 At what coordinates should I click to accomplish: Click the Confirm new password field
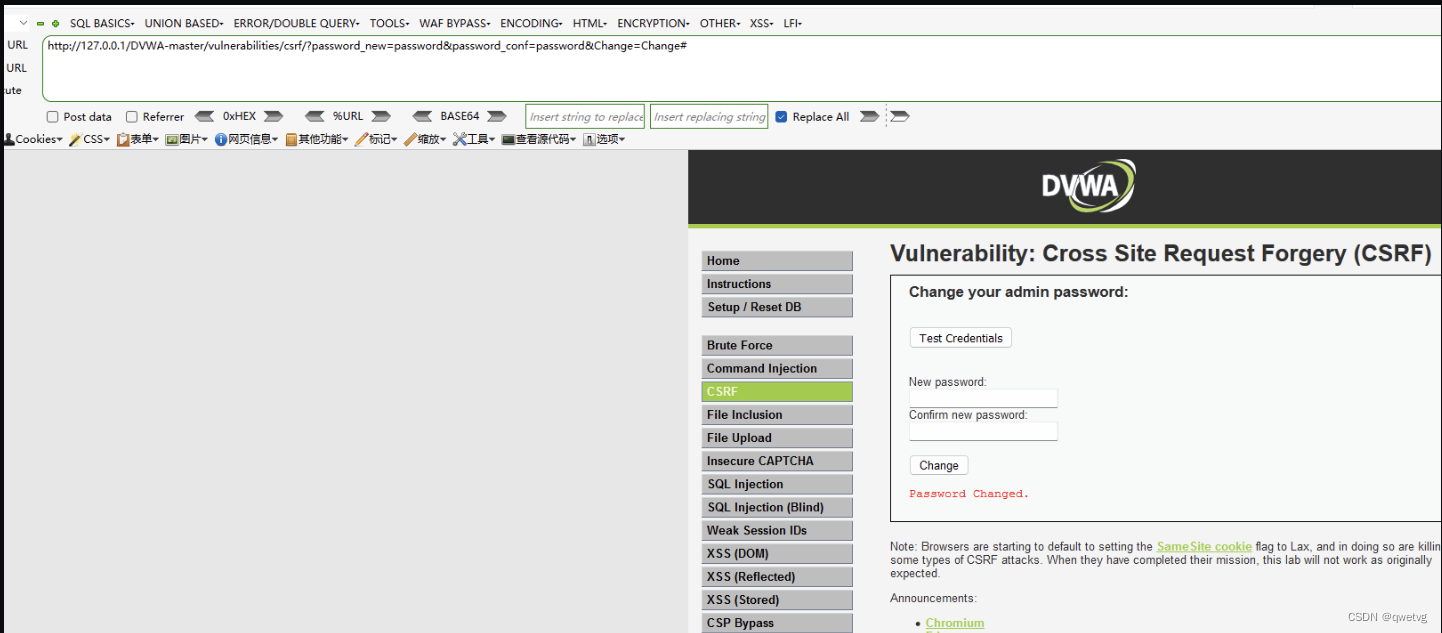(x=983, y=431)
